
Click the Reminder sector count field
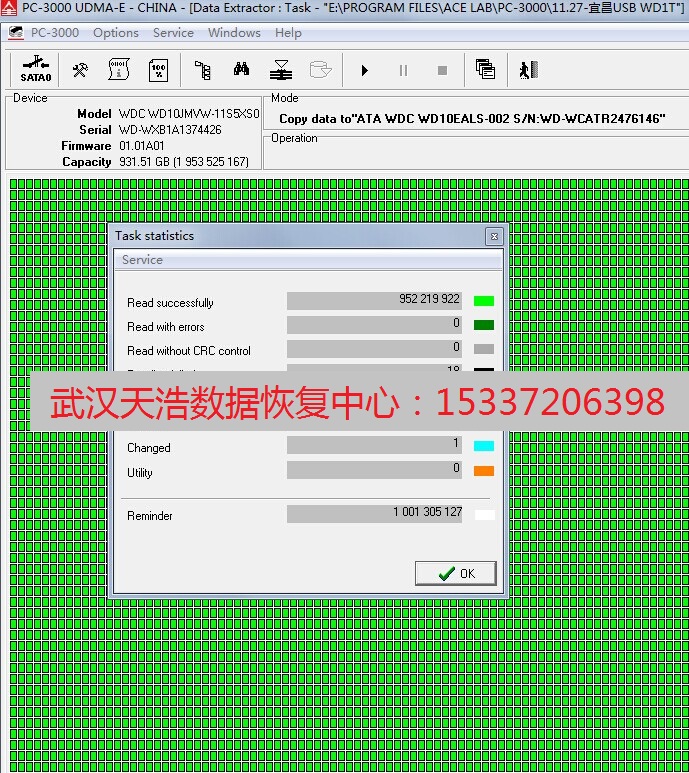[376, 513]
